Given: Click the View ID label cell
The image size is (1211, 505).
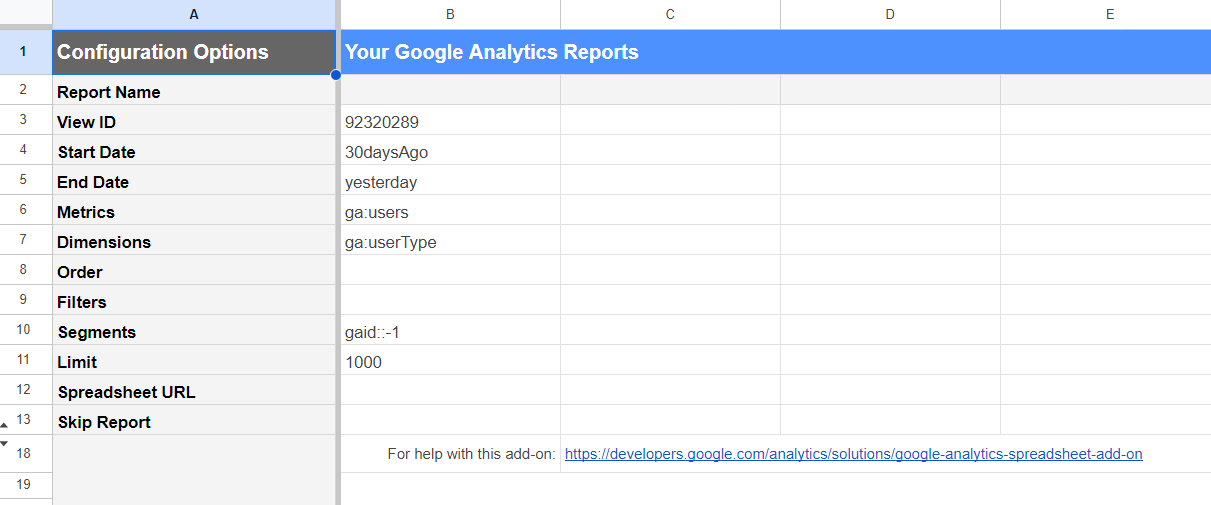Looking at the screenshot, I should (x=194, y=122).
